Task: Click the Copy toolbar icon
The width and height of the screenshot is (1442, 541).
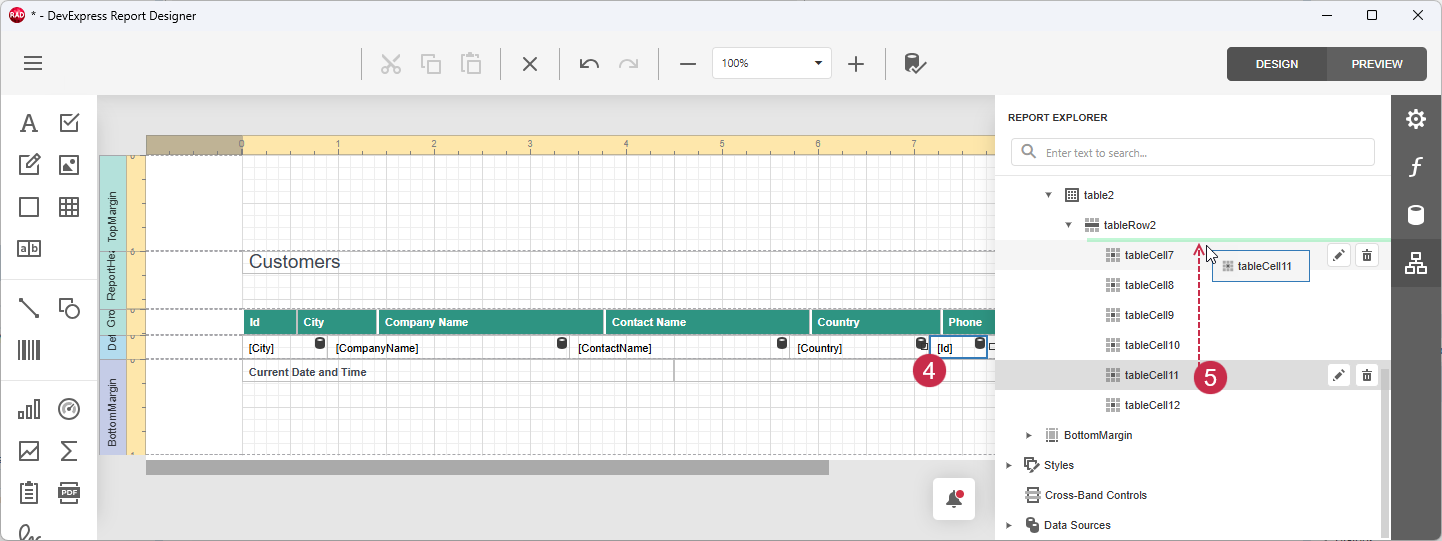Action: [x=431, y=64]
